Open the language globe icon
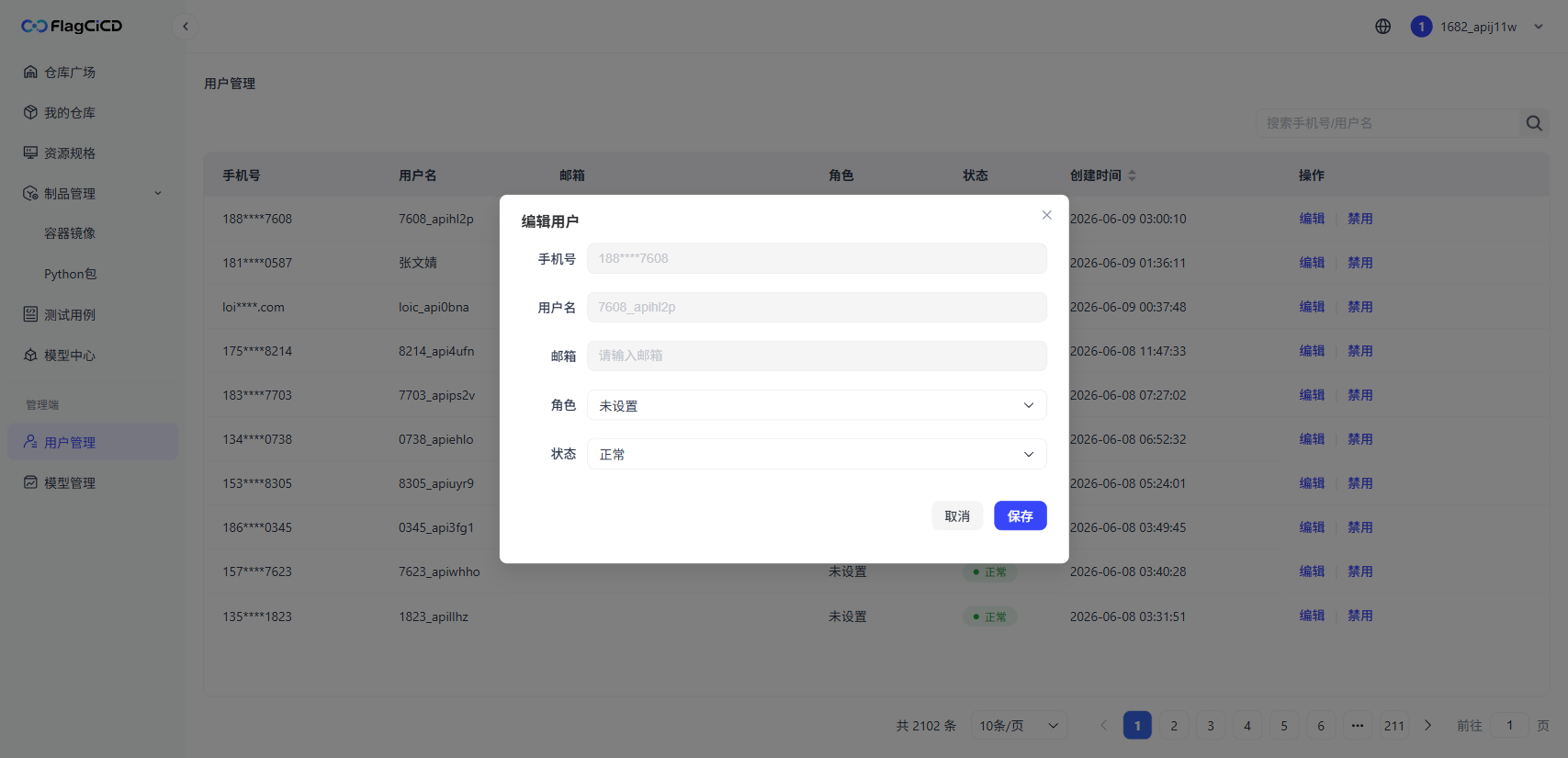1568x758 pixels. [x=1382, y=27]
